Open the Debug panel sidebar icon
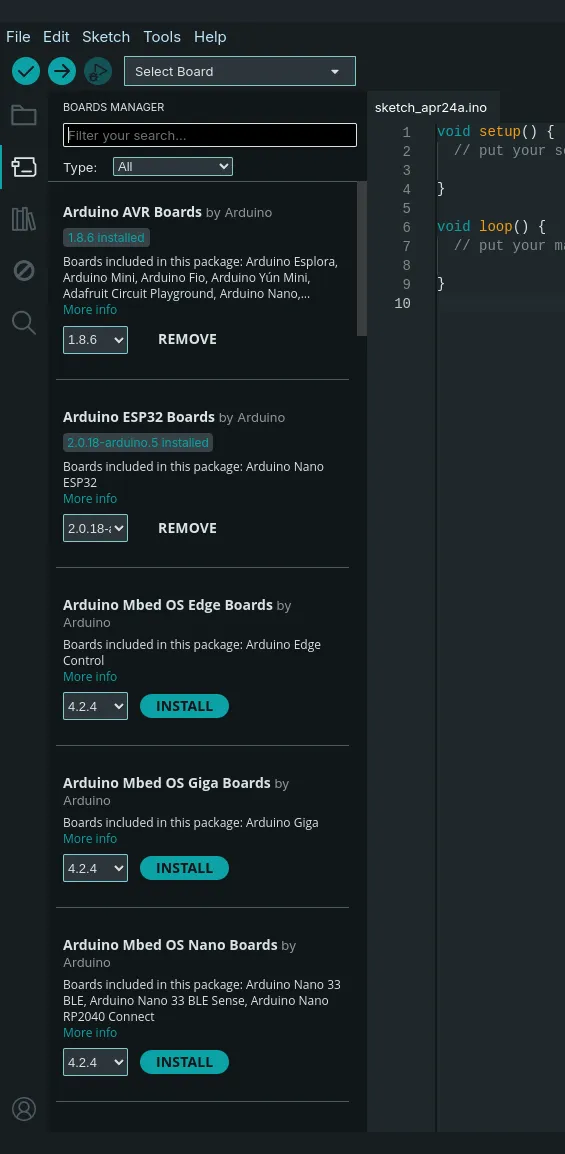The width and height of the screenshot is (565, 1154). pos(24,271)
